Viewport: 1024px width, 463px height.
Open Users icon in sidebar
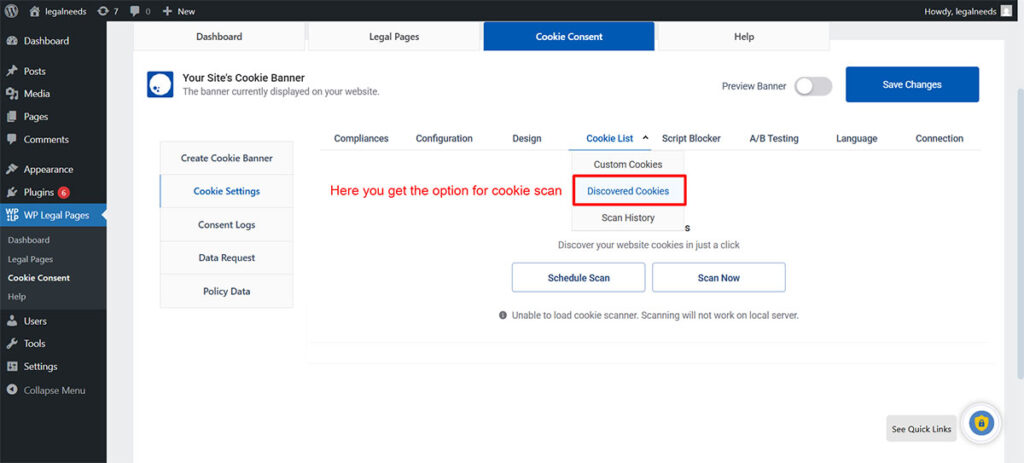(x=12, y=321)
